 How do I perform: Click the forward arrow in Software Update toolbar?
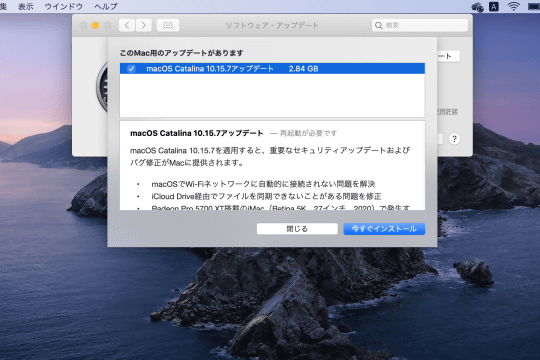click(144, 25)
